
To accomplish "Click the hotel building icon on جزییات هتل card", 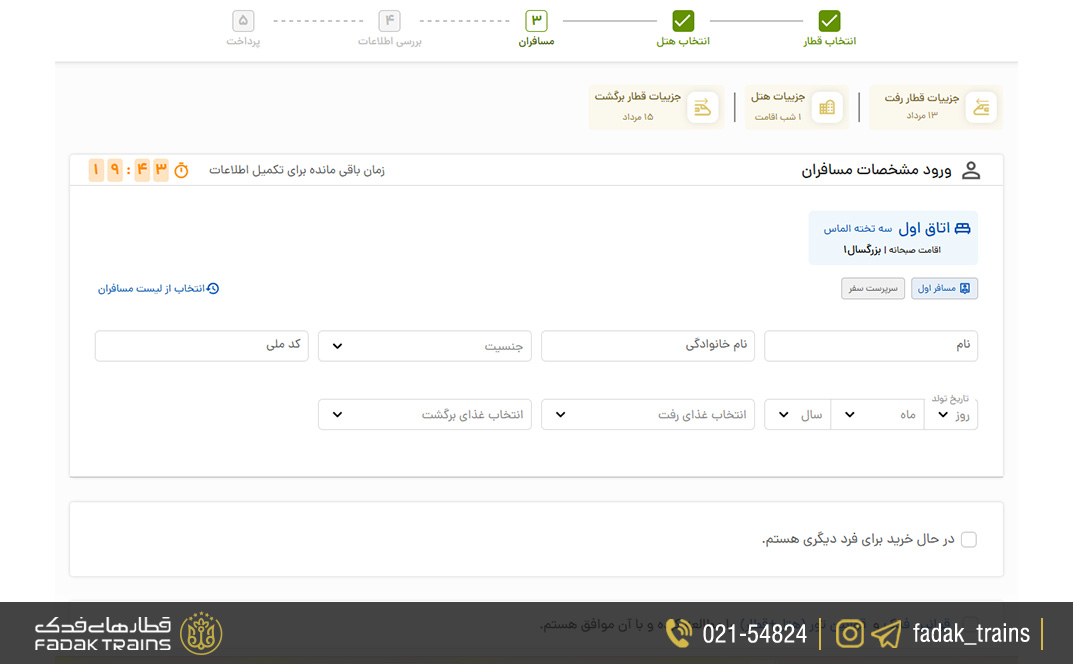I will point(827,107).
